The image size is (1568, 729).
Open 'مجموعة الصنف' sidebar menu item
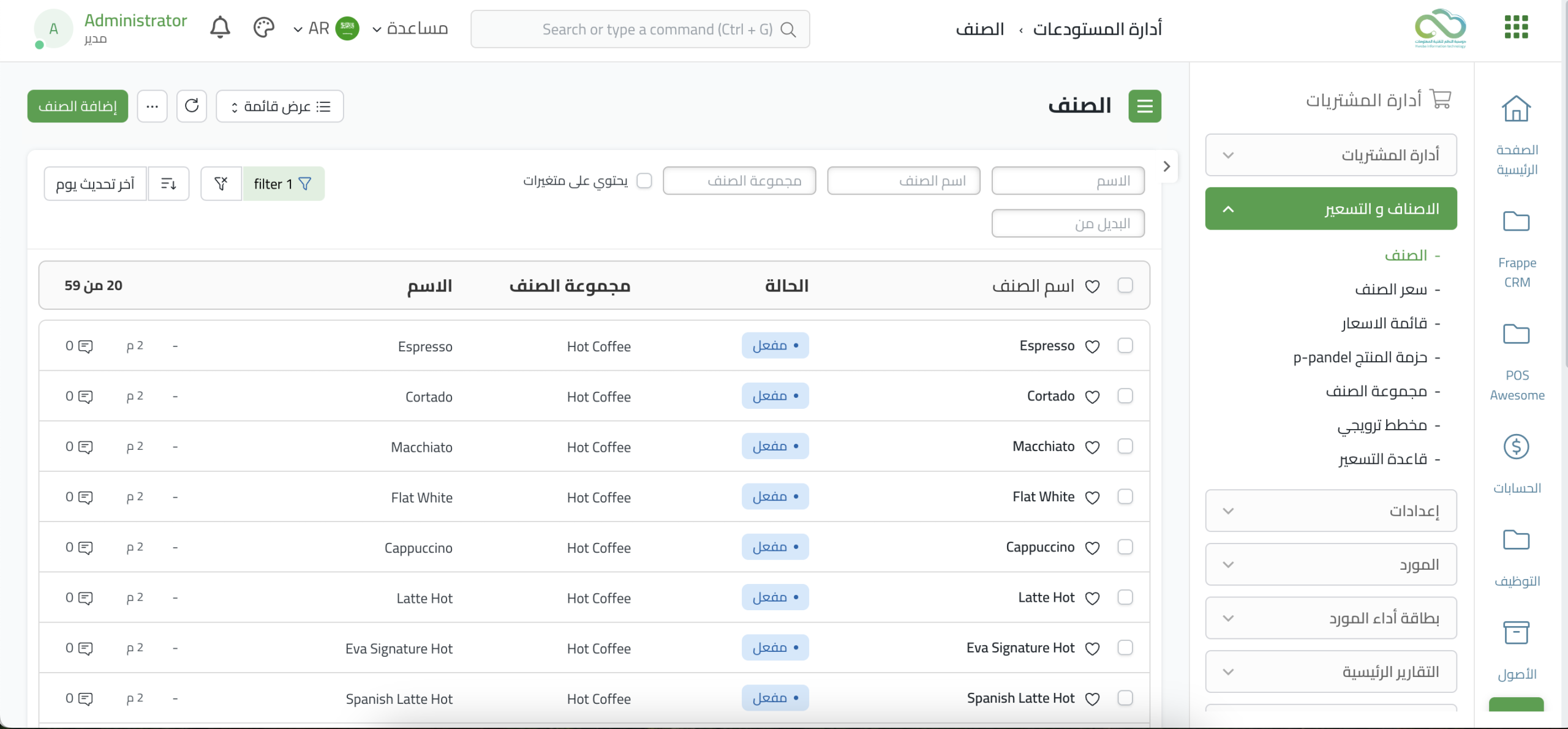tap(1376, 391)
